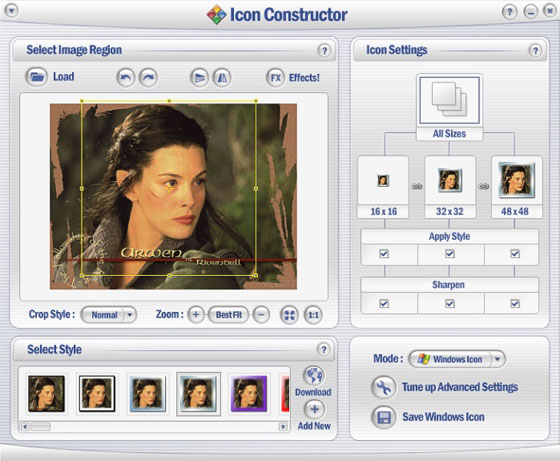Open the Crop Style Normal dropdown

[109, 315]
